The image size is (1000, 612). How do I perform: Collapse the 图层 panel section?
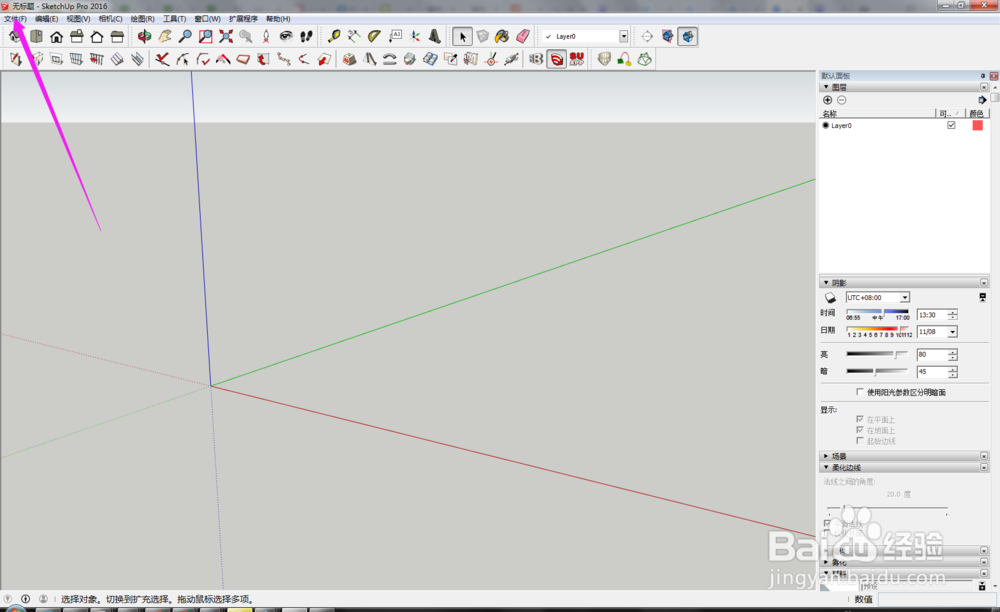(x=826, y=87)
